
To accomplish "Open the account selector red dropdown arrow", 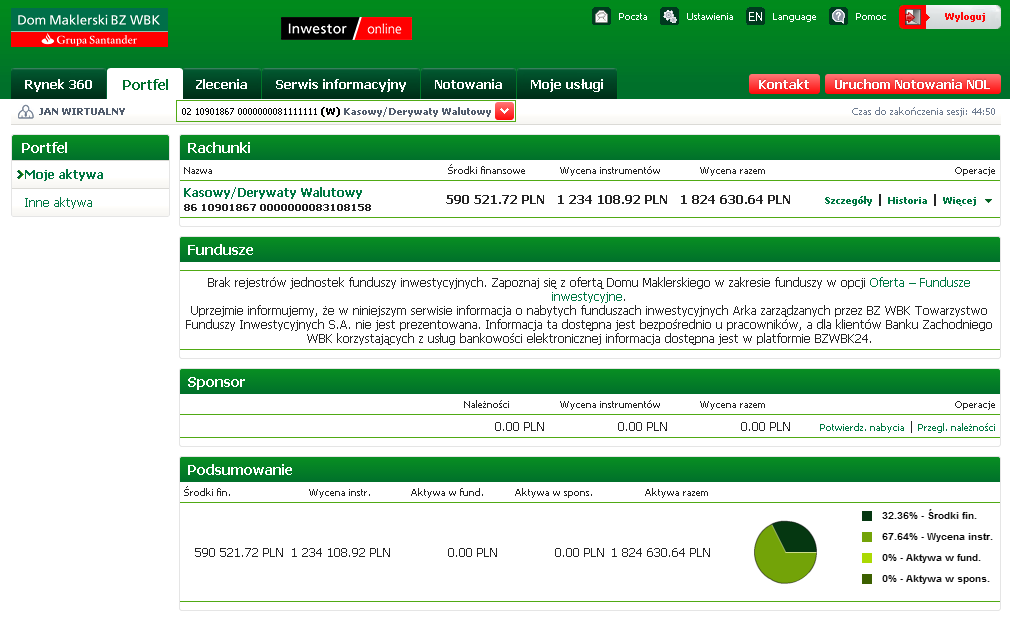I will click(504, 111).
